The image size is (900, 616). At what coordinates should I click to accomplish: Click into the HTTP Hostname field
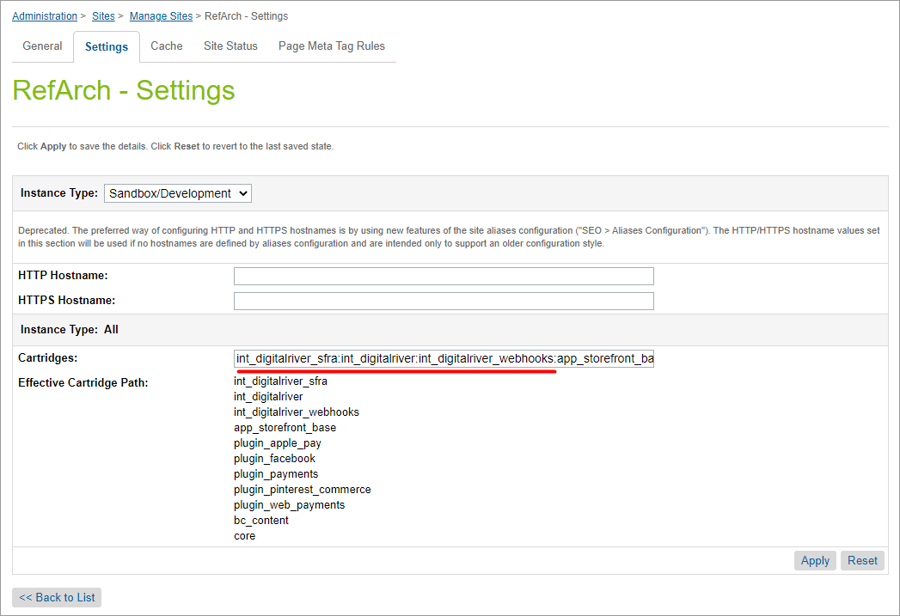[x=443, y=276]
